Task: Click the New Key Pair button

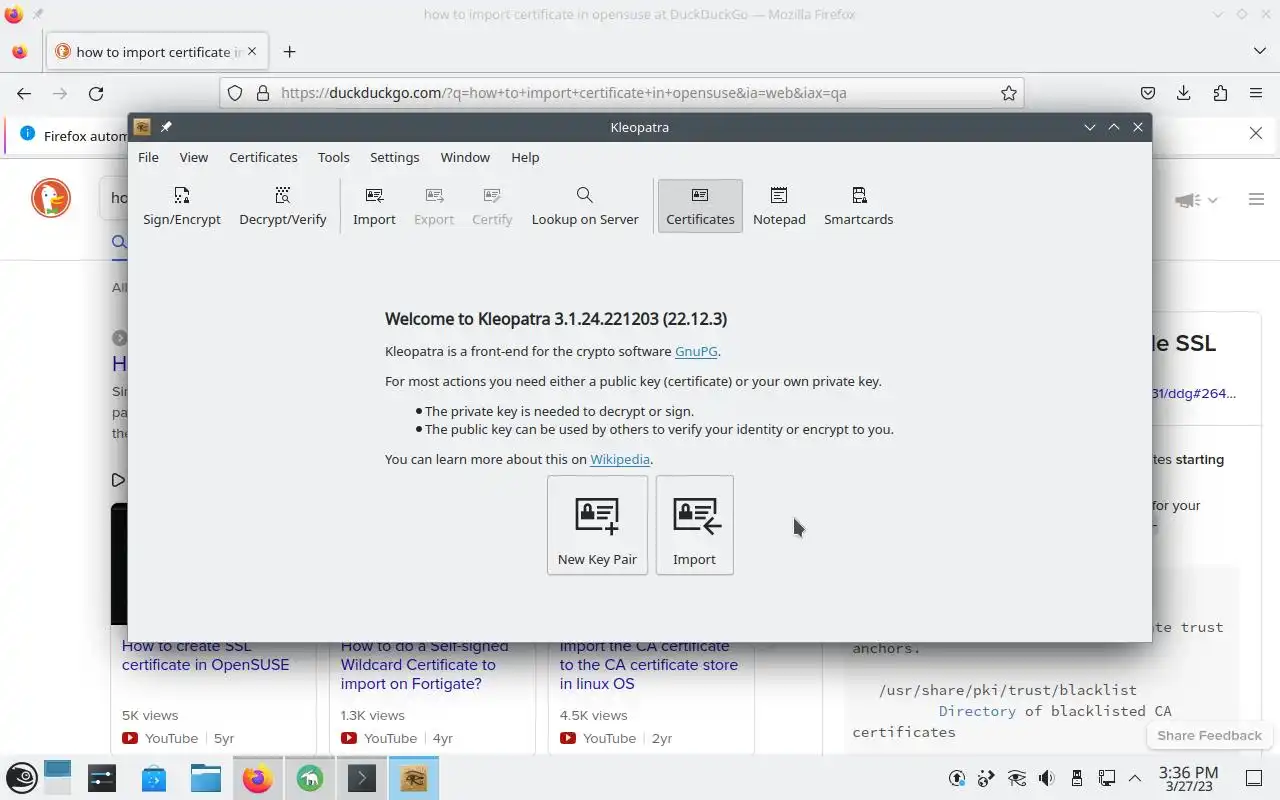Action: point(597,525)
